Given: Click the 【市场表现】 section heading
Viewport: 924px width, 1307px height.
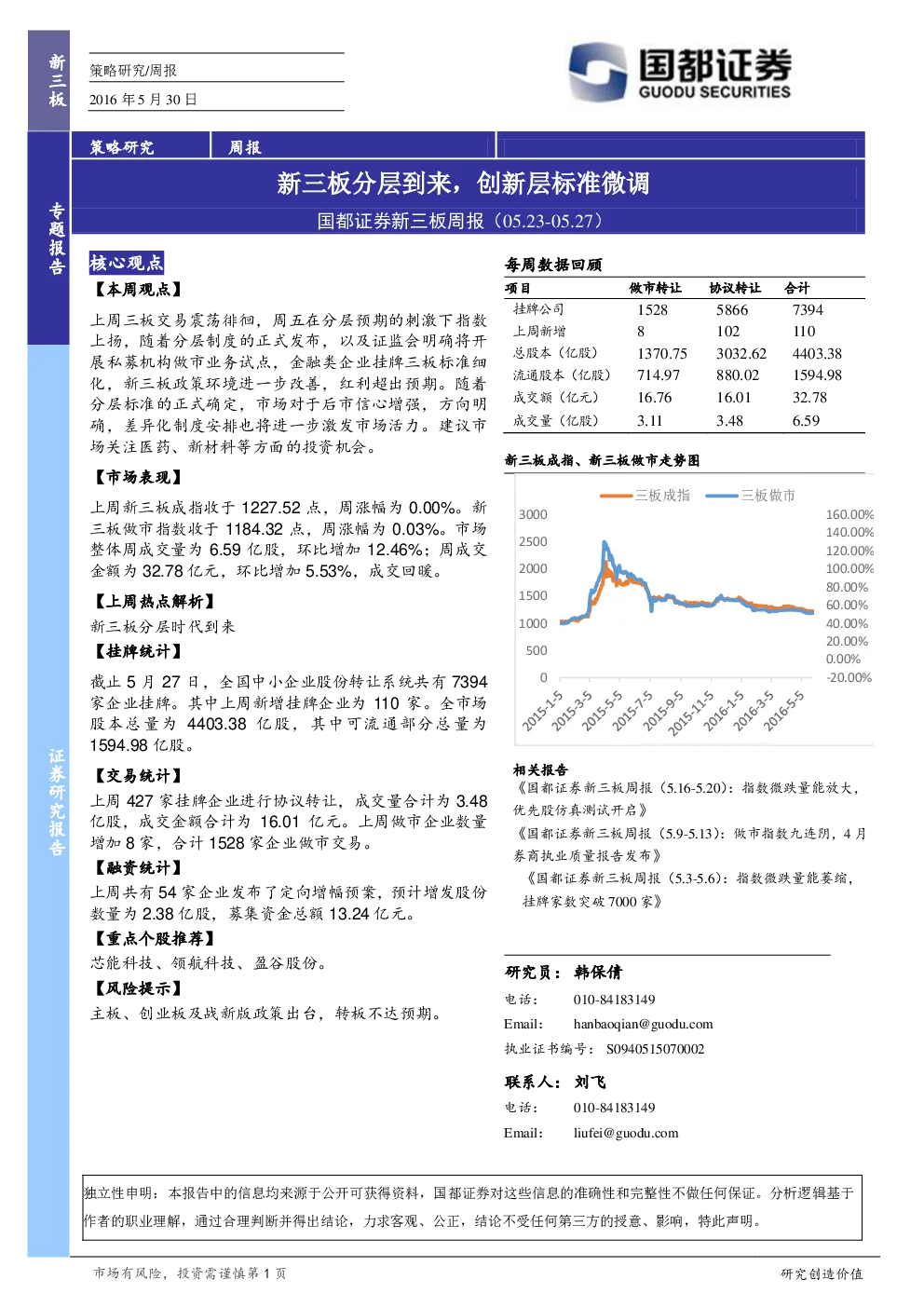Looking at the screenshot, I should (137, 477).
